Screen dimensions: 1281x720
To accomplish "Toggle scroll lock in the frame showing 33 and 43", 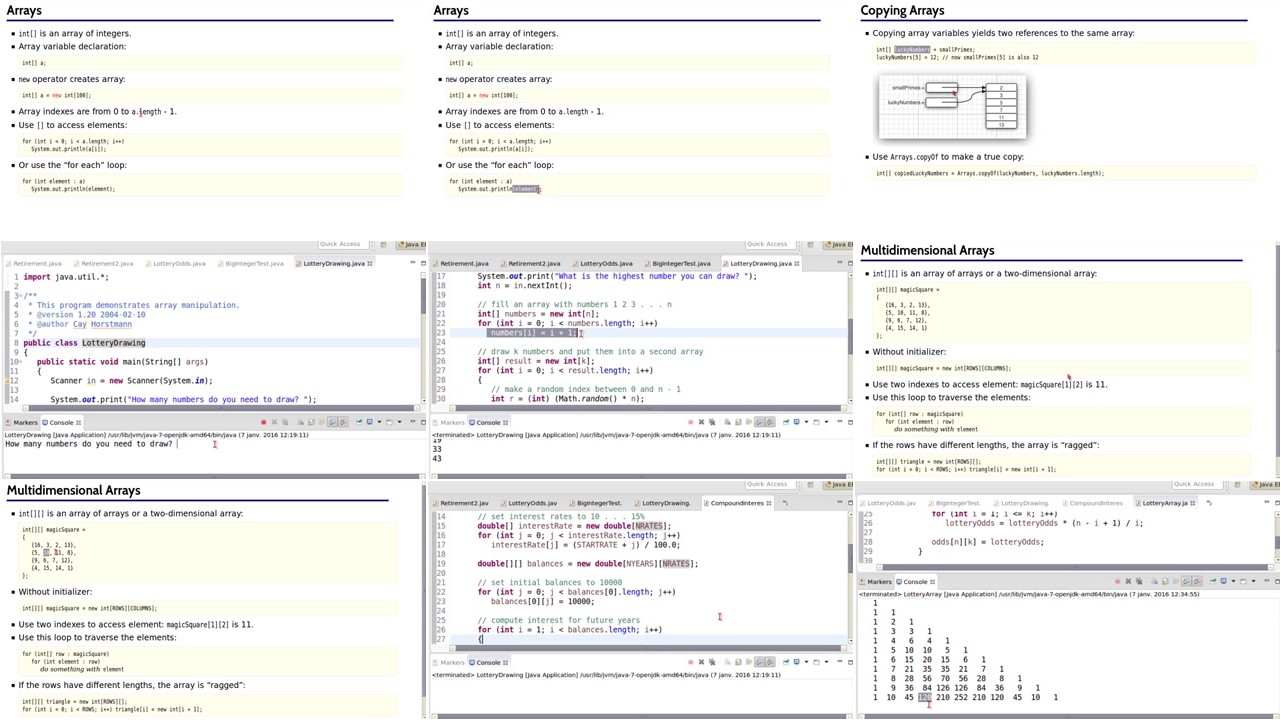I will tap(738, 422).
